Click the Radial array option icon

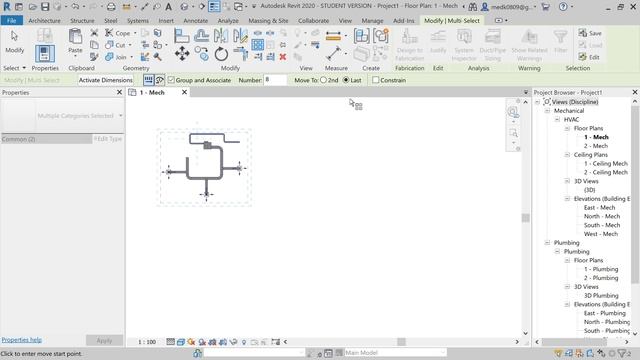(x=160, y=80)
